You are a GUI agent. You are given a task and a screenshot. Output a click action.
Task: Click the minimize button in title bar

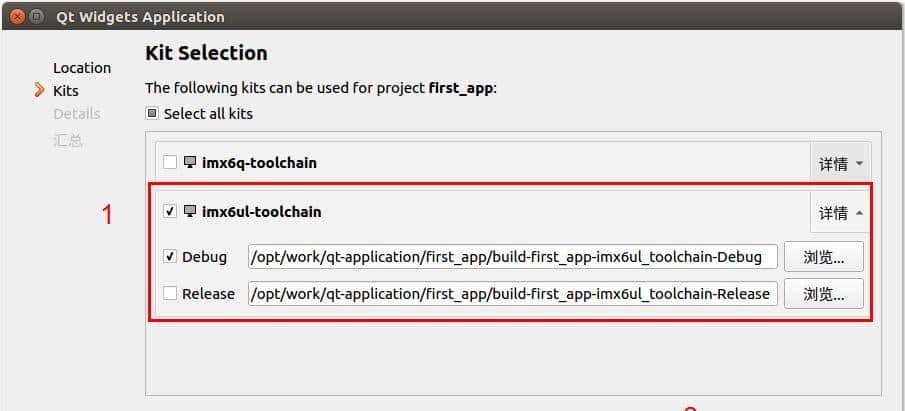[x=36, y=17]
